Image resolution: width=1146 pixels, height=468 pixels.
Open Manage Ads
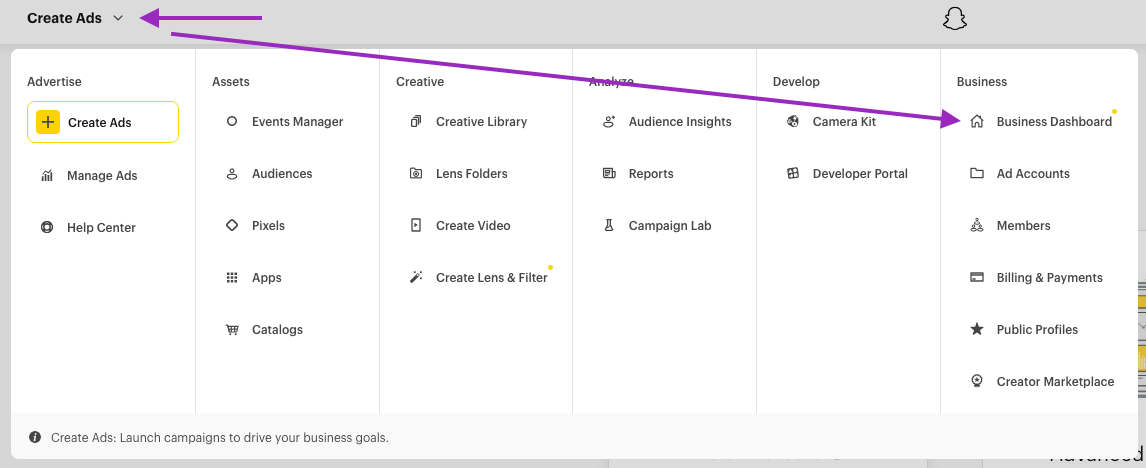[103, 176]
